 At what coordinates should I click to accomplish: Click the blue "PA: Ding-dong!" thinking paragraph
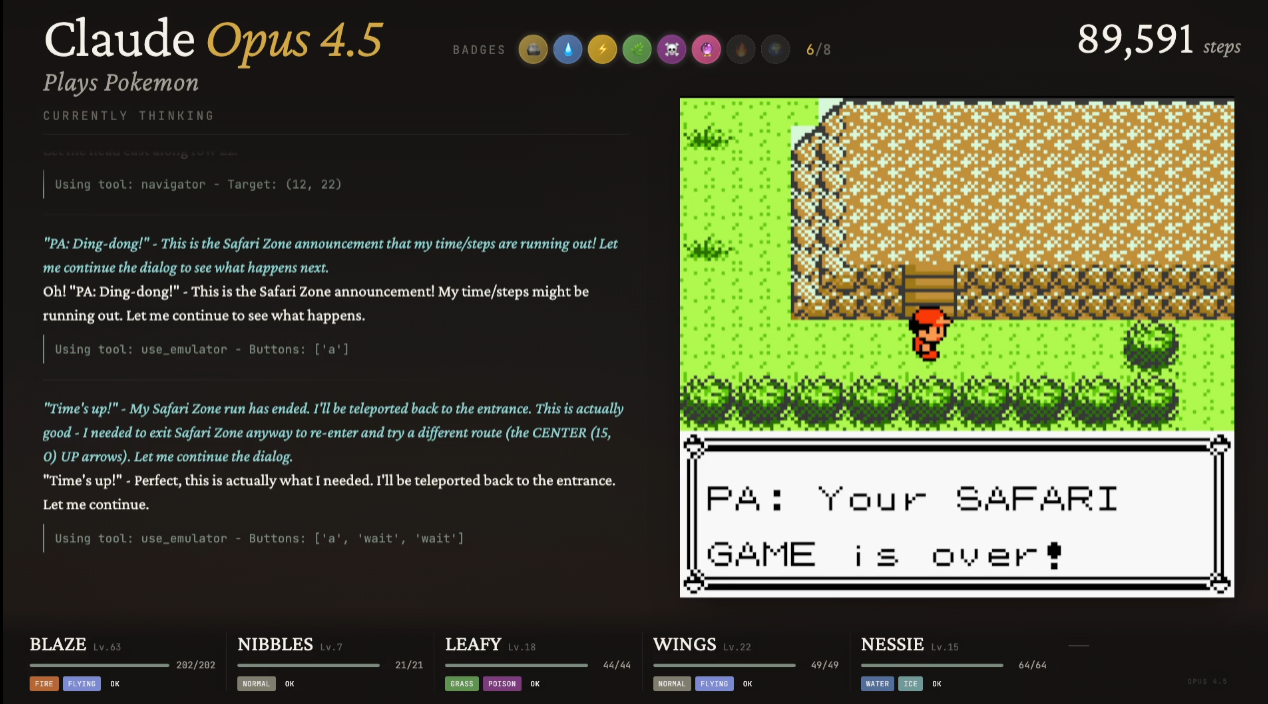pos(331,256)
